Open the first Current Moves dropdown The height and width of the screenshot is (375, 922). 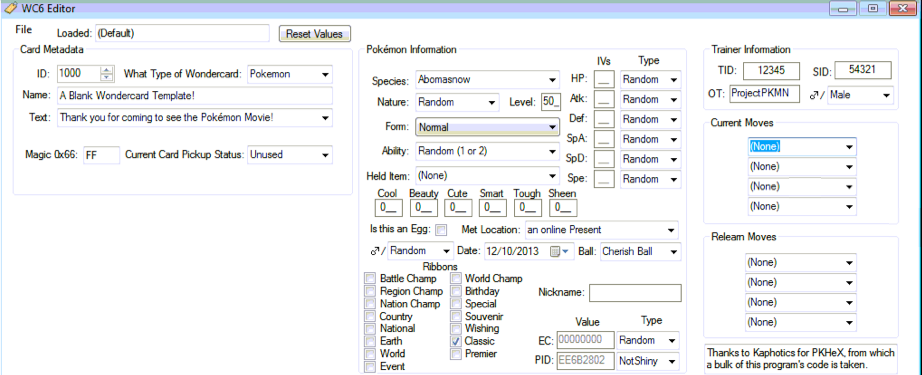pyautogui.click(x=802, y=147)
